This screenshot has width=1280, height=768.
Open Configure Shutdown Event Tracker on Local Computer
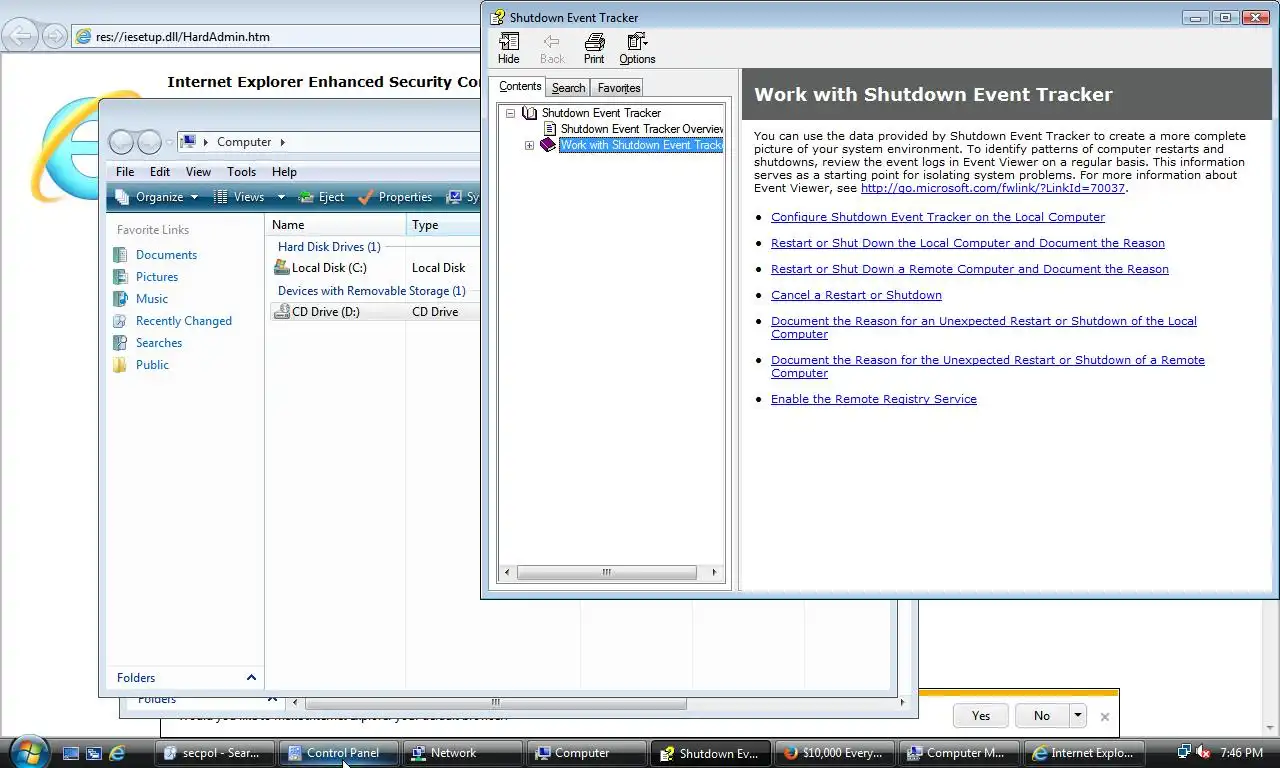[x=938, y=217]
